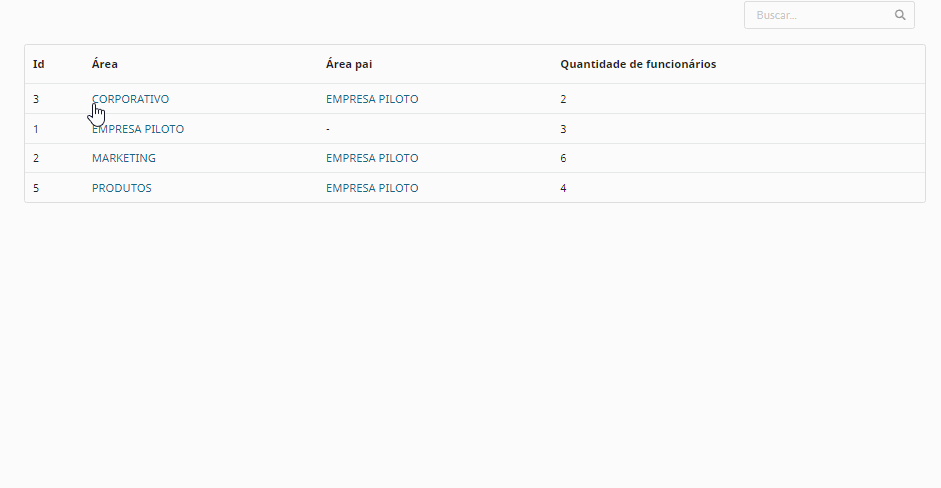Click Id cell 2 of MARKETING row

pyautogui.click(x=36, y=158)
